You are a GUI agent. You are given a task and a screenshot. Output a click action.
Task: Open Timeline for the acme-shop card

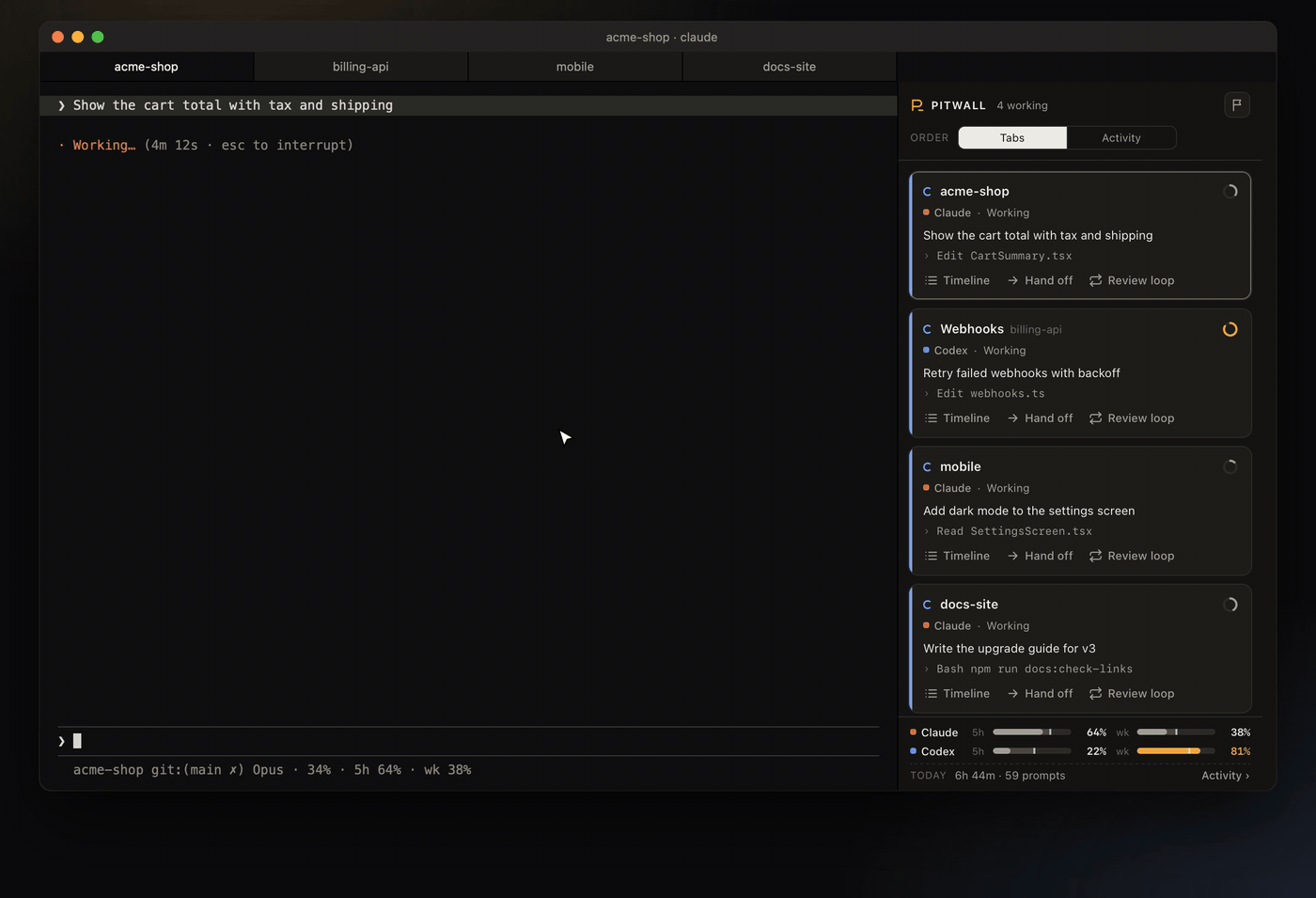click(x=957, y=280)
